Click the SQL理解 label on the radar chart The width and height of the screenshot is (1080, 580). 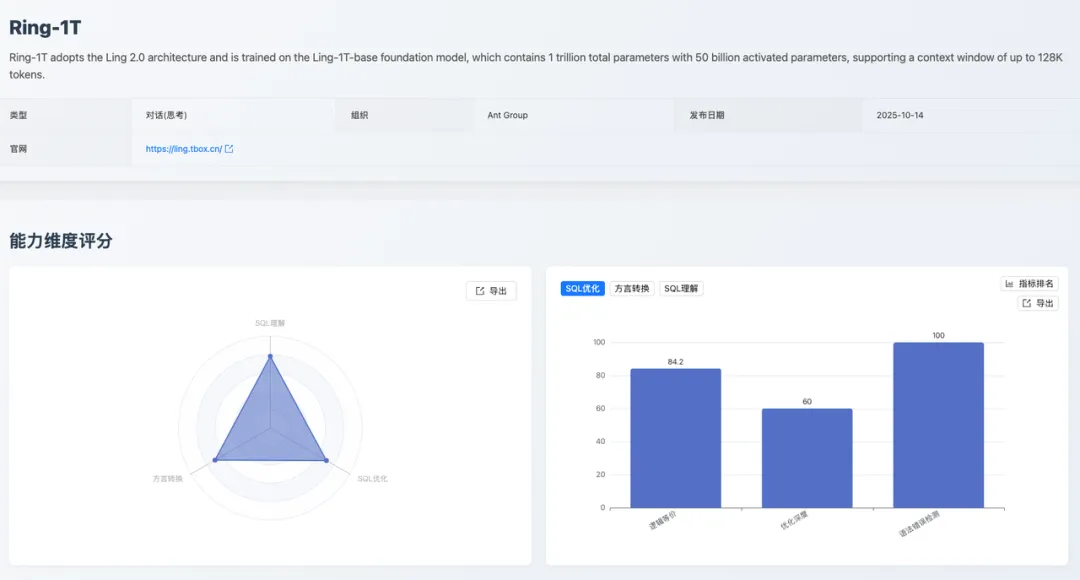click(x=270, y=321)
